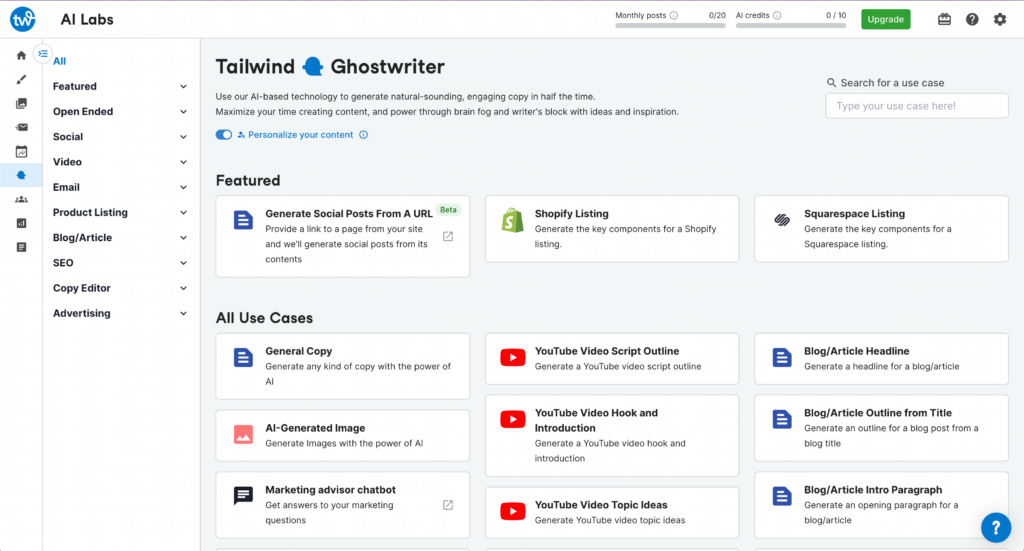Toggle the Personalize your content switch

click(223, 134)
